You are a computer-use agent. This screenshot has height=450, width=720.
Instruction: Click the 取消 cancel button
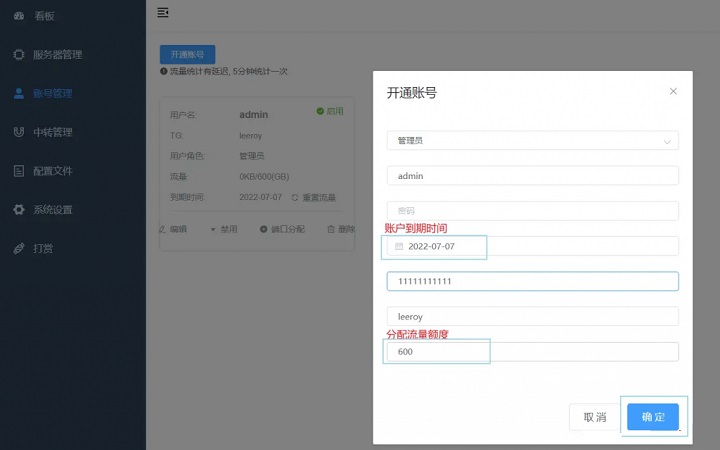(595, 417)
